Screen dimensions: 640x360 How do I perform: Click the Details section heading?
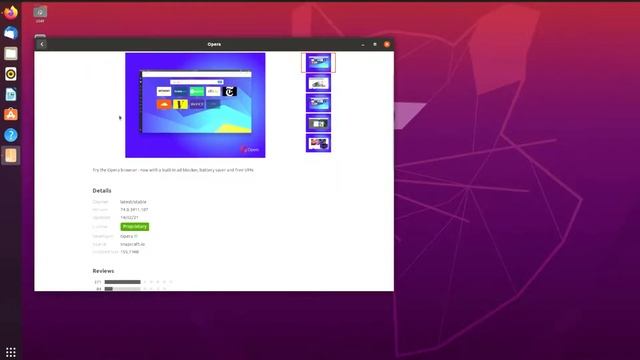pos(102,191)
